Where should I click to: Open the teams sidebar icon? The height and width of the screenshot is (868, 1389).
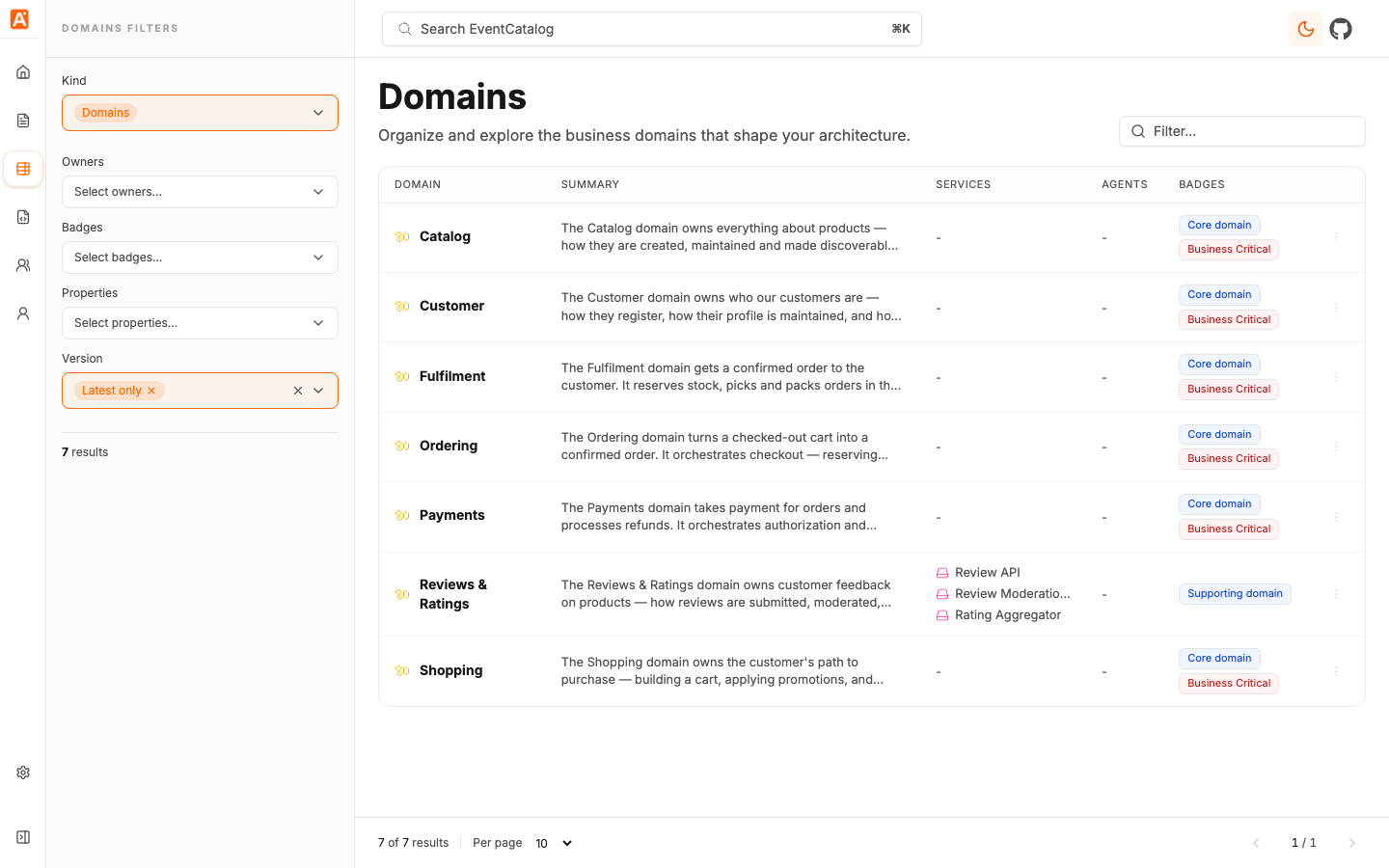point(23,265)
